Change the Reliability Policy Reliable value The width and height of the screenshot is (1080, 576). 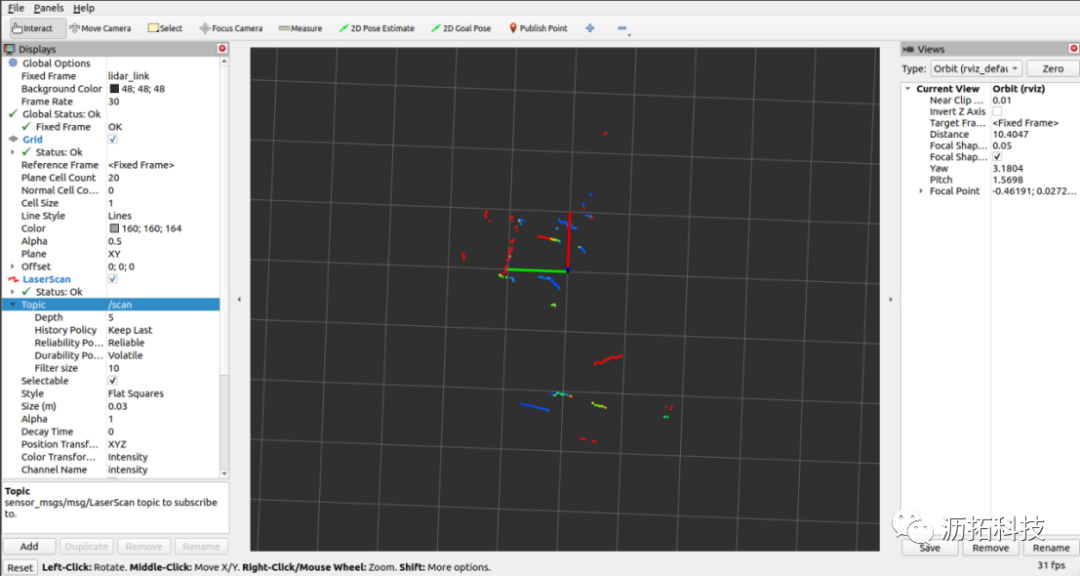(x=126, y=342)
